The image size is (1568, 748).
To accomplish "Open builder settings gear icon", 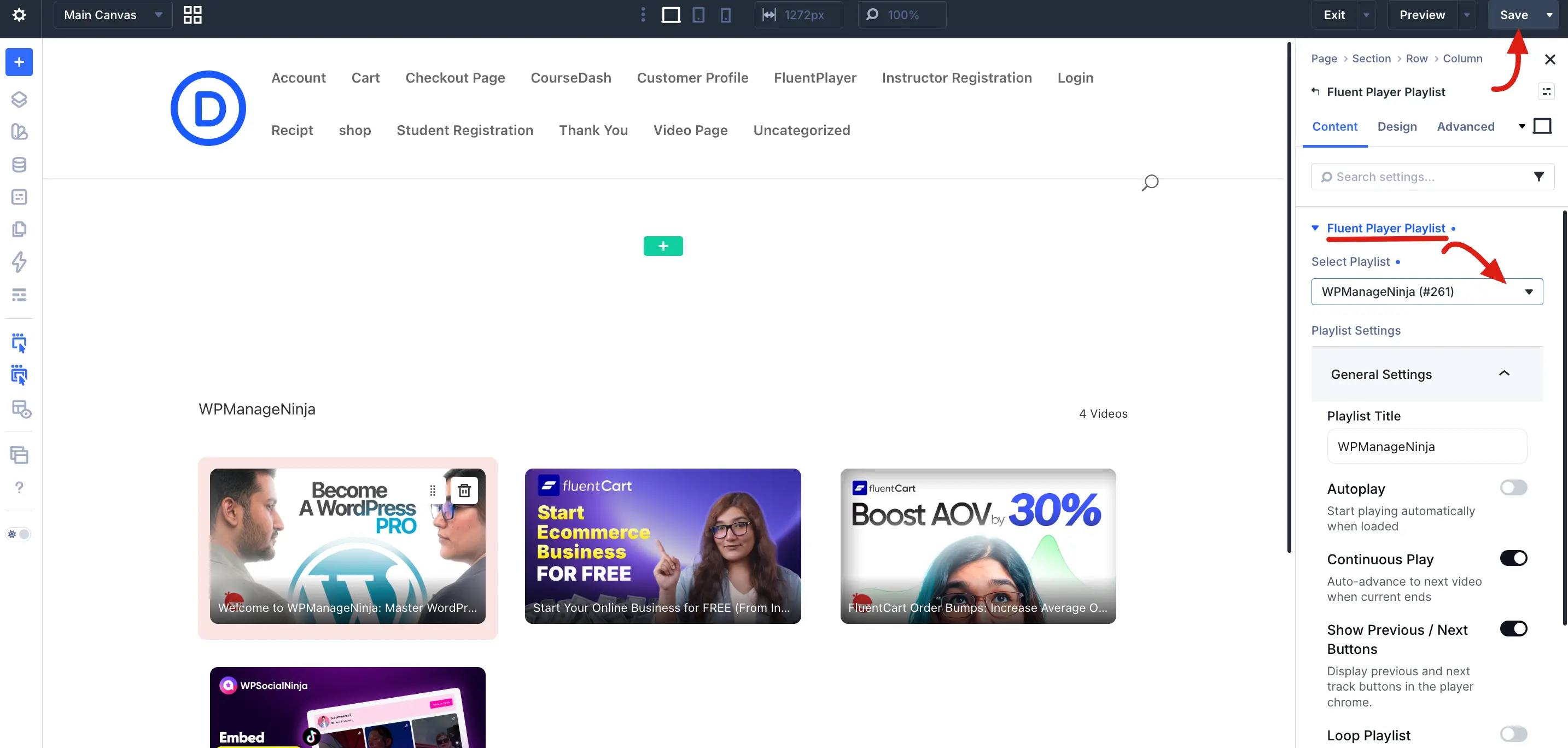I will point(19,15).
